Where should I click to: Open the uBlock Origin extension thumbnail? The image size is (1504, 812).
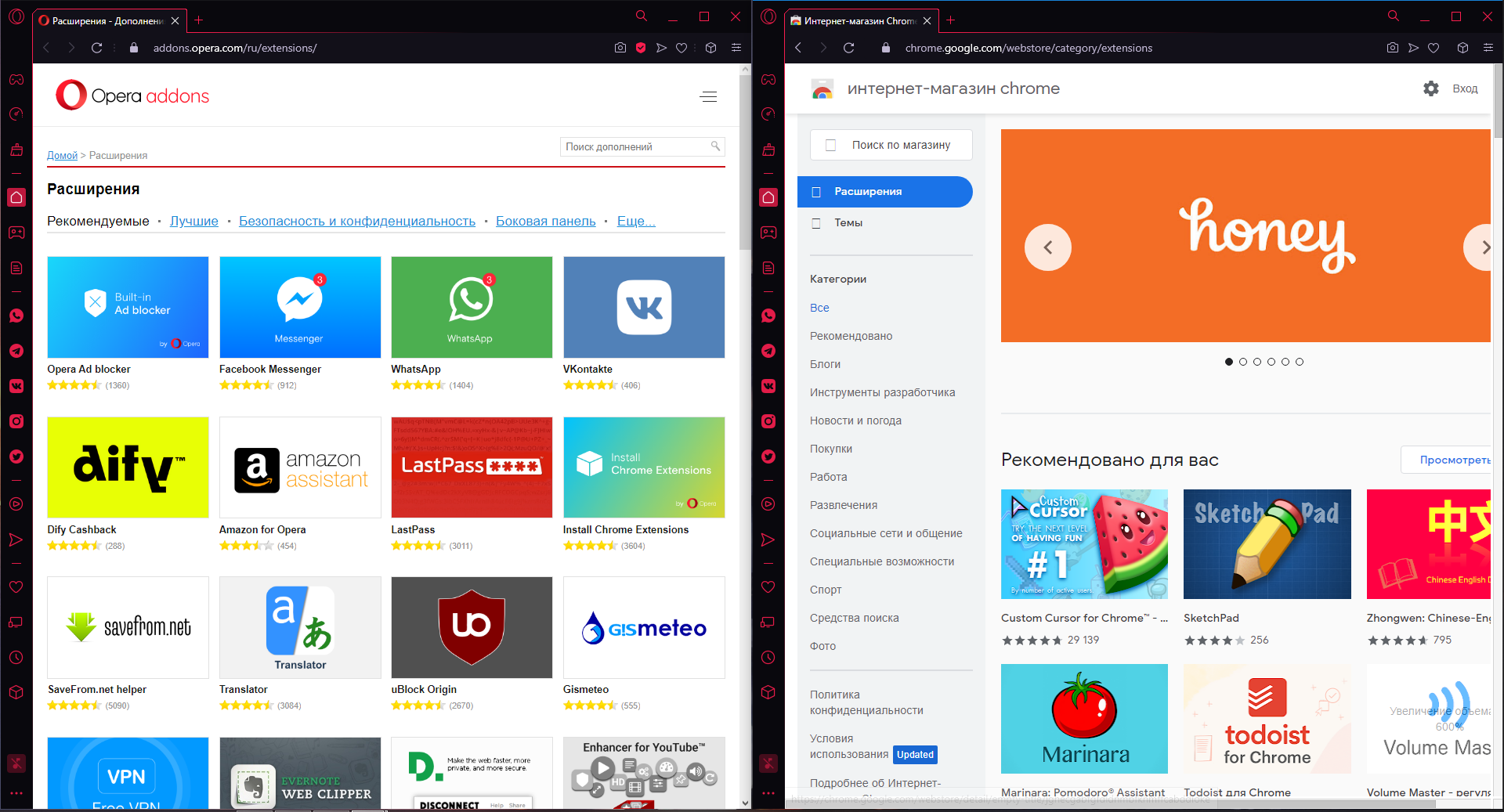[472, 627]
